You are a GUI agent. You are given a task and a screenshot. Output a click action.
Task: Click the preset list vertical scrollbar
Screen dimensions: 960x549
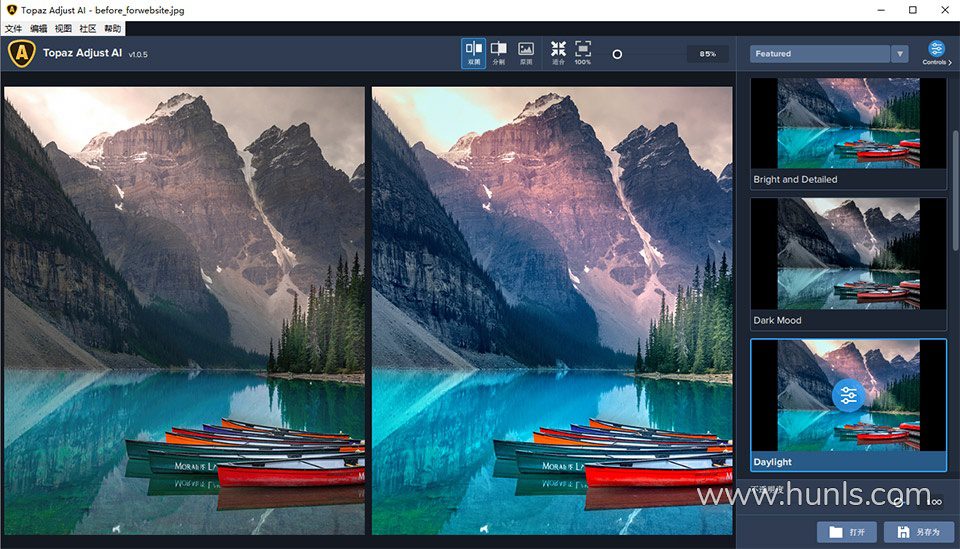(x=955, y=190)
